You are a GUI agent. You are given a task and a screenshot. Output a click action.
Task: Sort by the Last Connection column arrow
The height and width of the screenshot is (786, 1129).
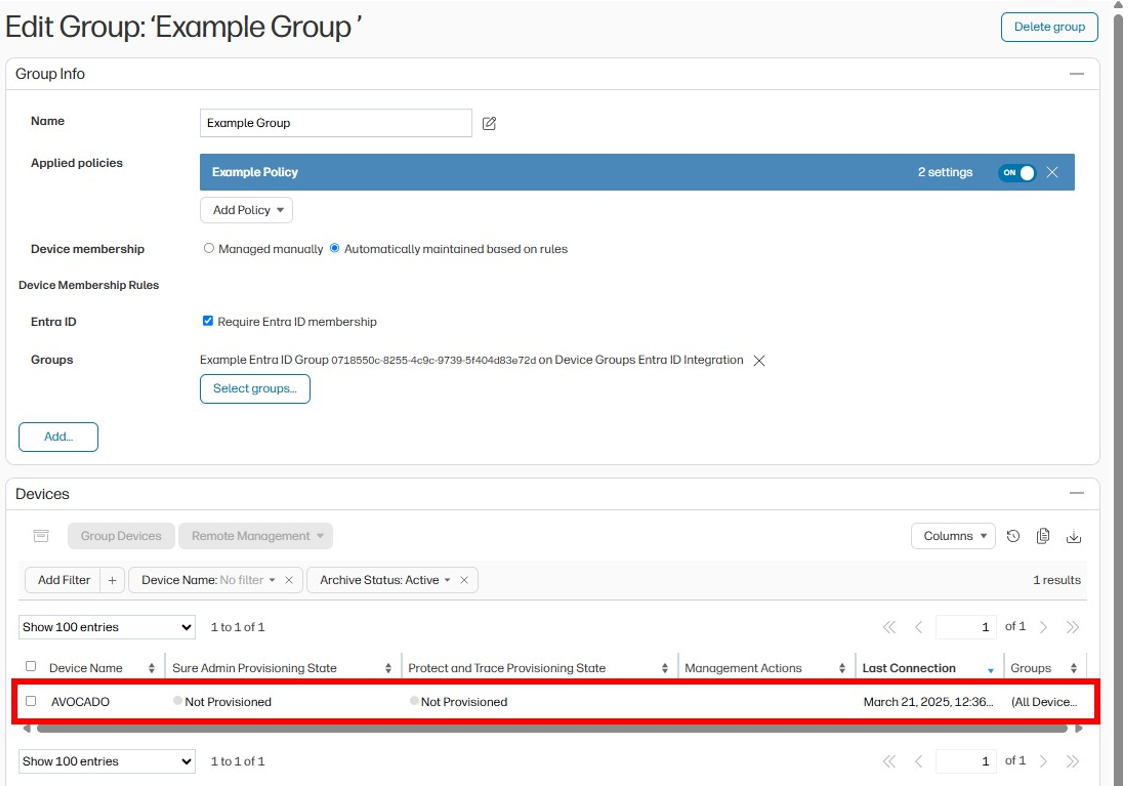click(x=990, y=668)
